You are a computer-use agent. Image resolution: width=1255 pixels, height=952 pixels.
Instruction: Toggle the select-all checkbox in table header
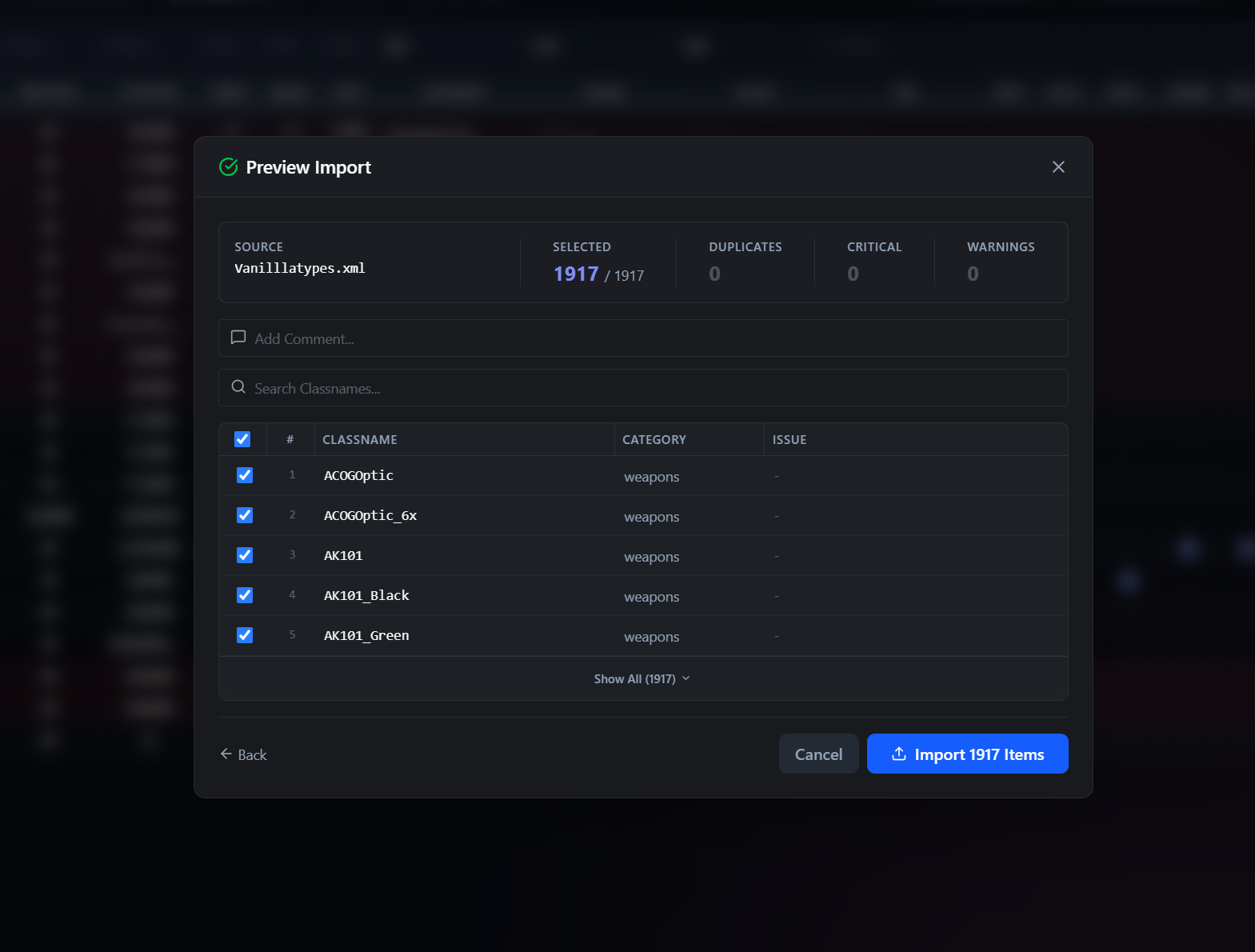pos(242,439)
